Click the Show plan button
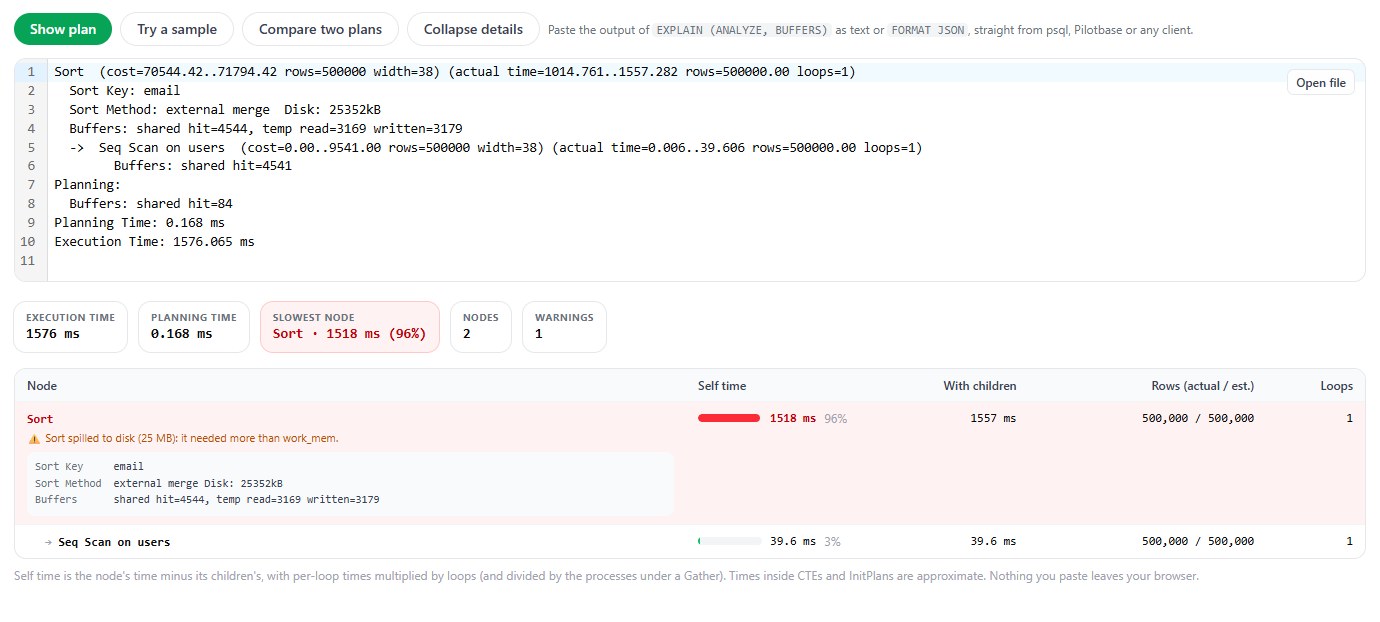1380x622 pixels. tap(63, 29)
